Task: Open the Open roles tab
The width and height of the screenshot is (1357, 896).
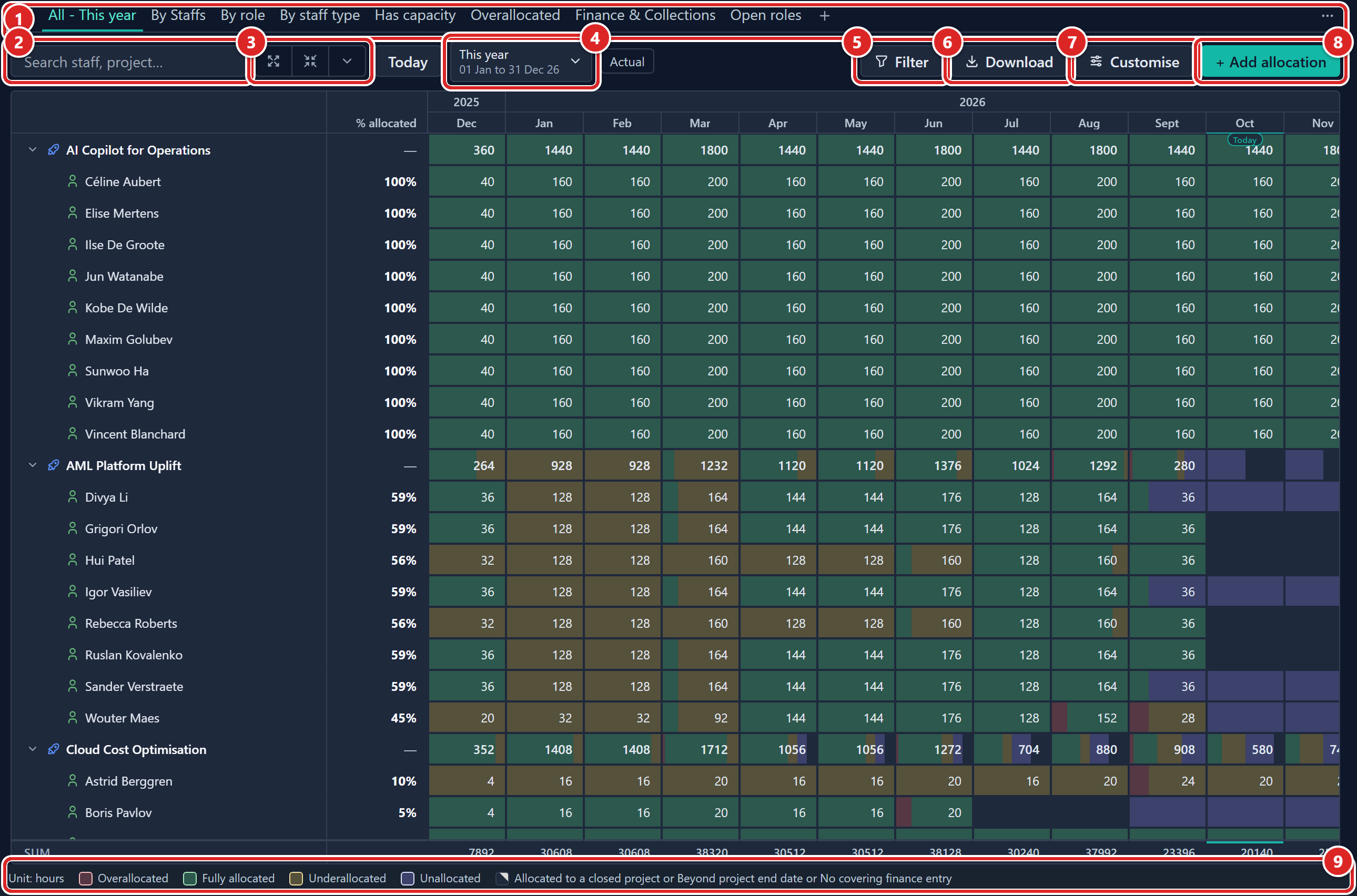Action: [765, 15]
